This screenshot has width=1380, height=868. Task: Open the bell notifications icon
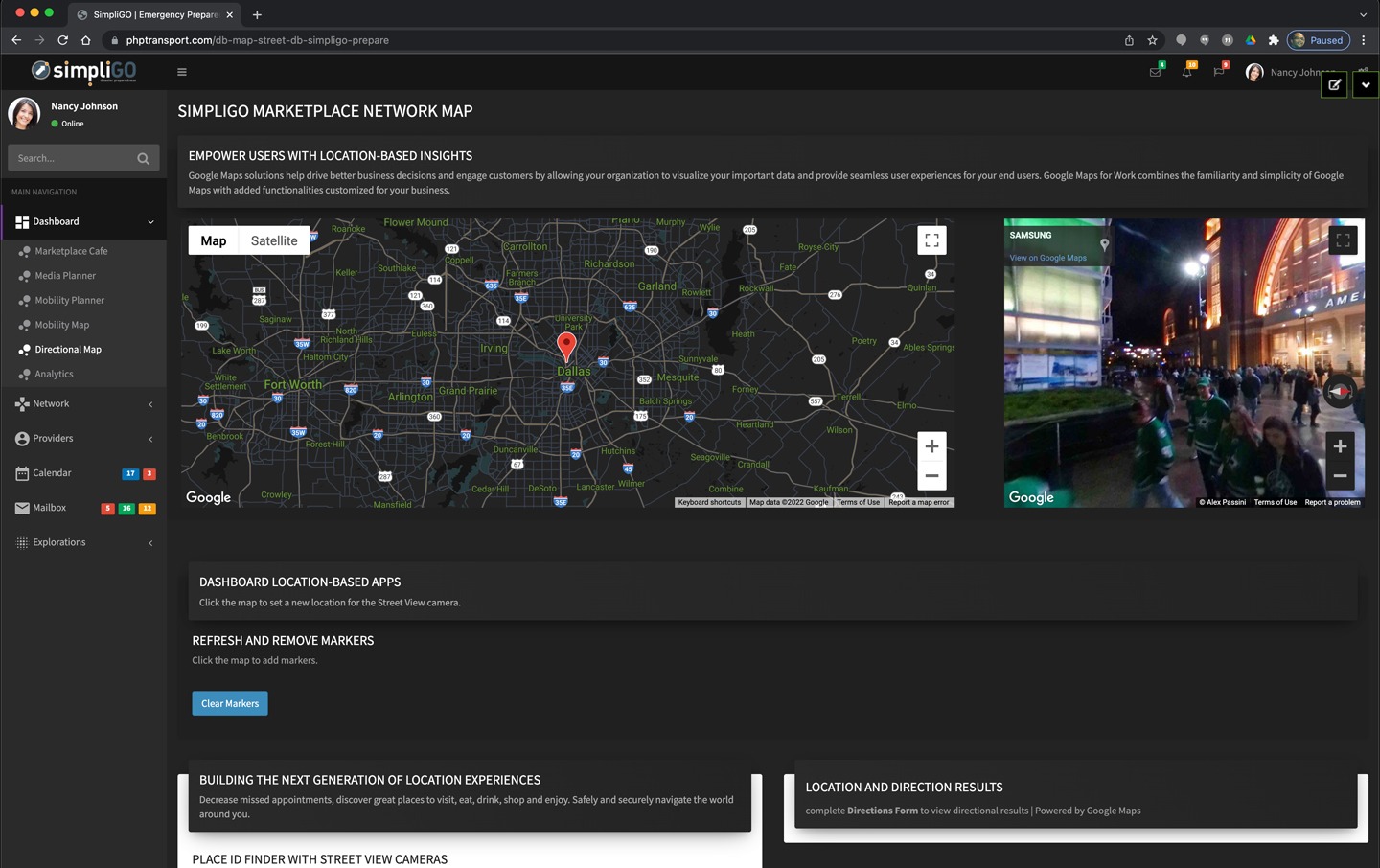coord(1187,72)
